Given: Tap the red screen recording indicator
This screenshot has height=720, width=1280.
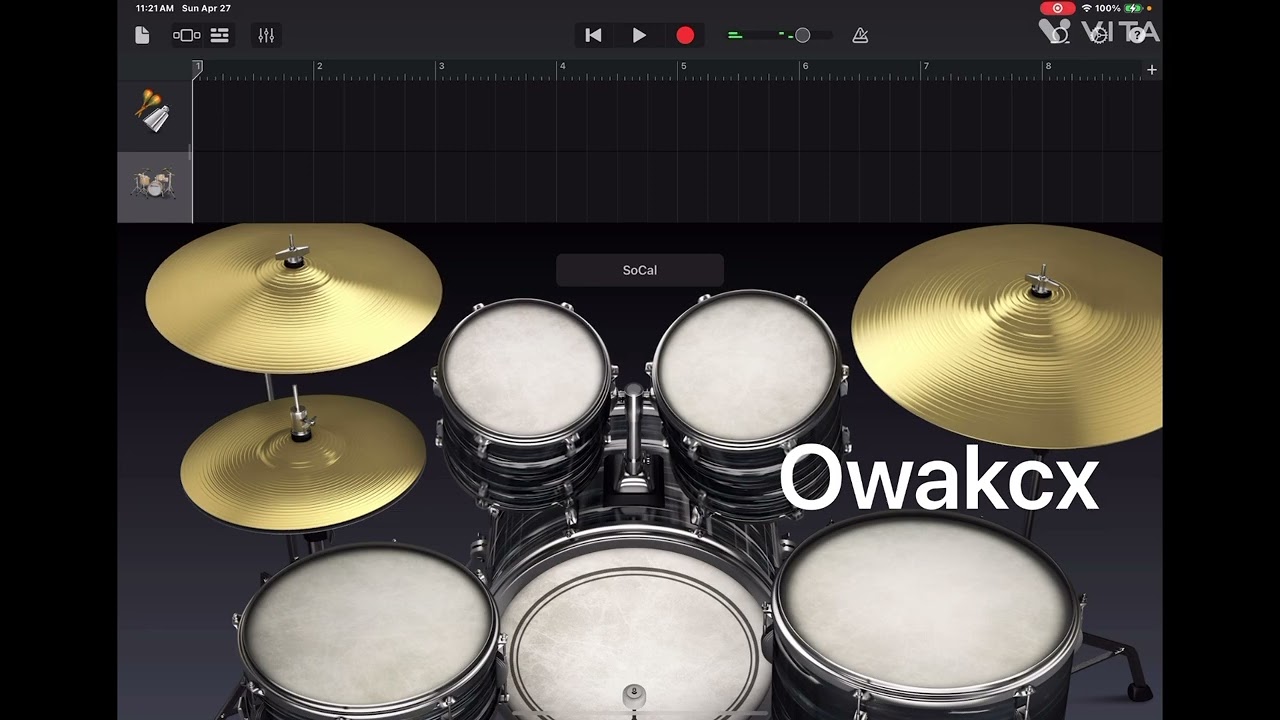Looking at the screenshot, I should click(1058, 8).
